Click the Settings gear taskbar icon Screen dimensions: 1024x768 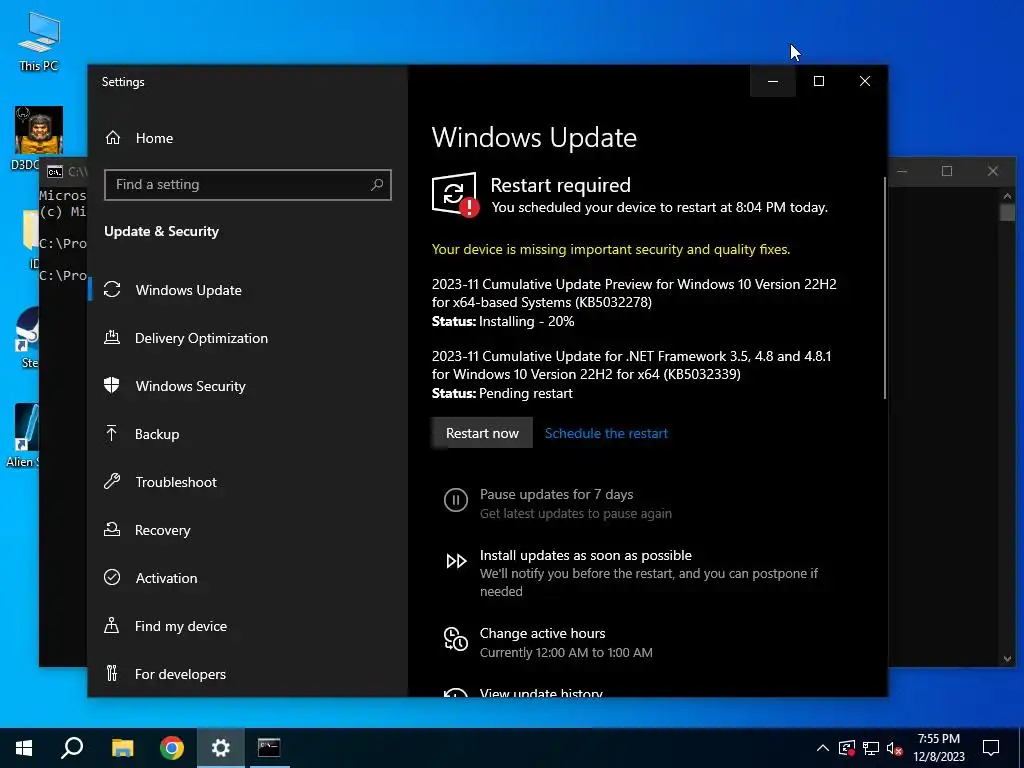pyautogui.click(x=221, y=748)
